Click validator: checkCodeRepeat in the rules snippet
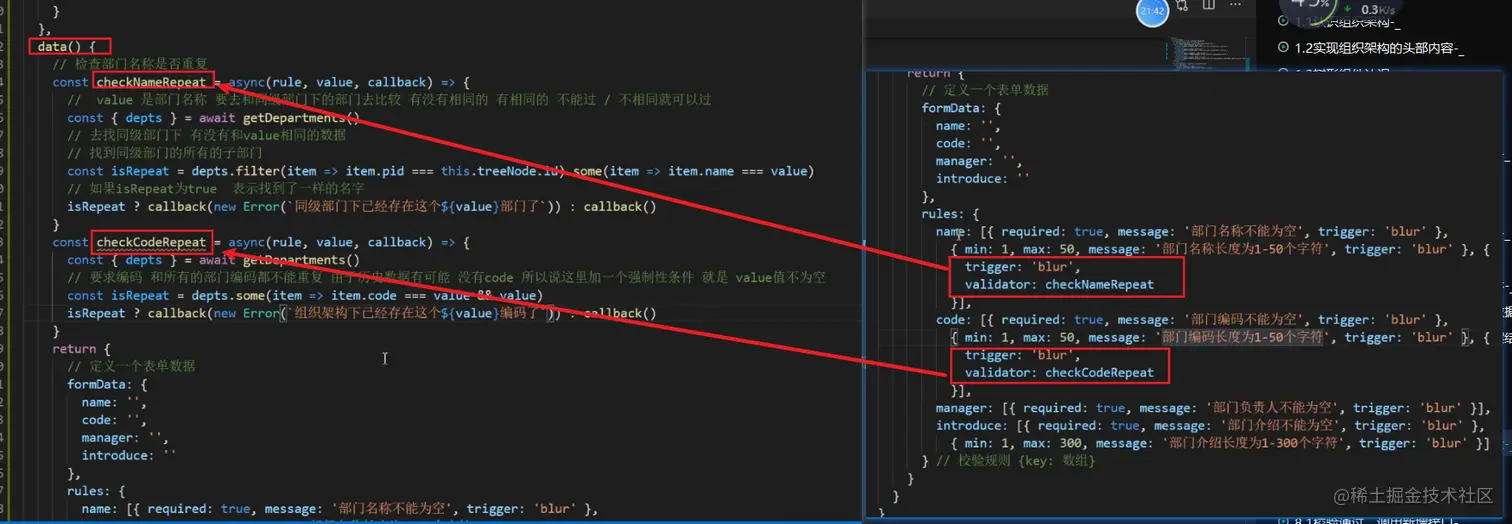Image resolution: width=1512 pixels, height=524 pixels. point(1058,373)
